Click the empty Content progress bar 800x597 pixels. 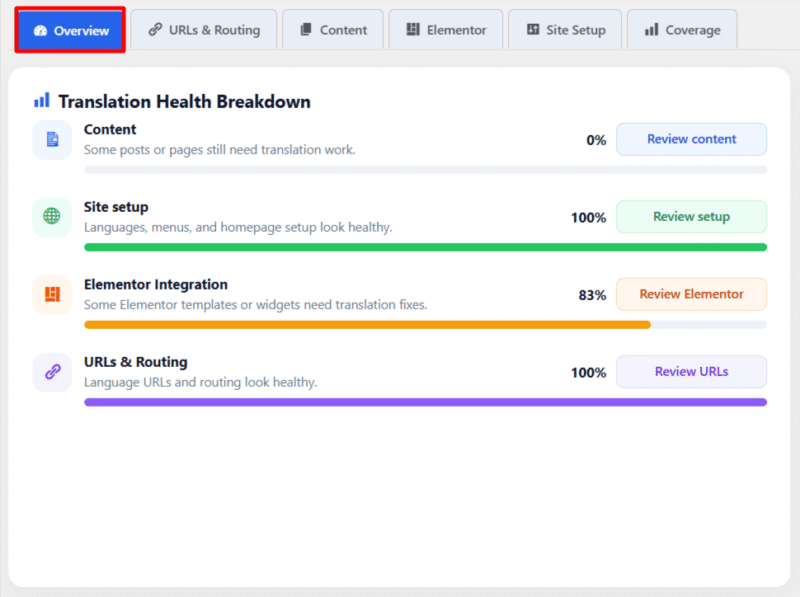tap(426, 170)
